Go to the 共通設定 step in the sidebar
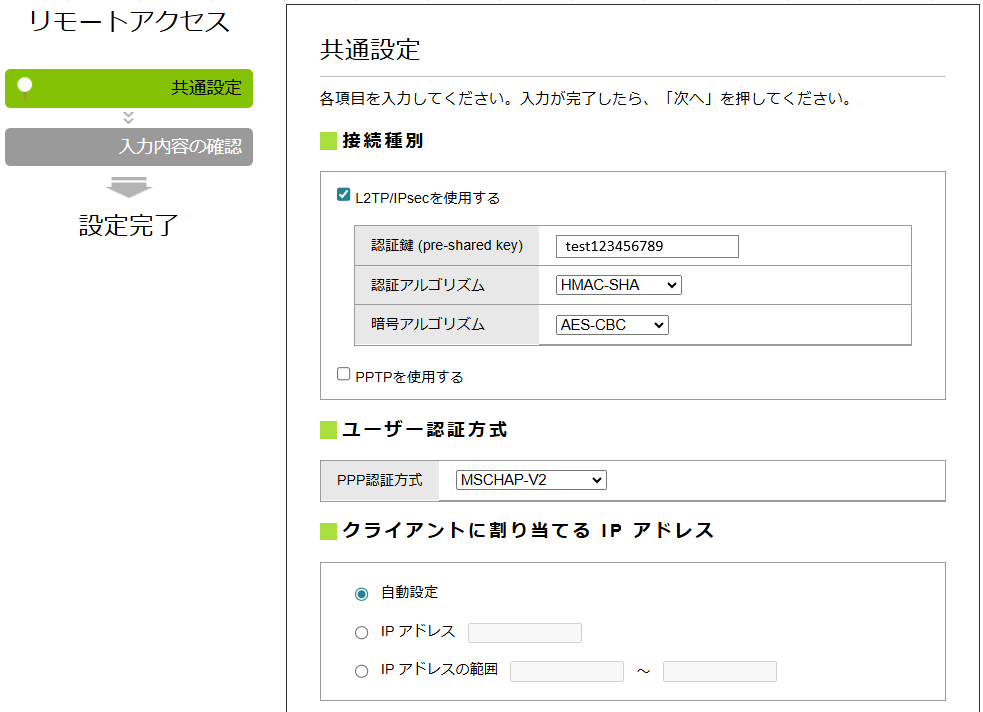The image size is (983, 712). (x=129, y=88)
